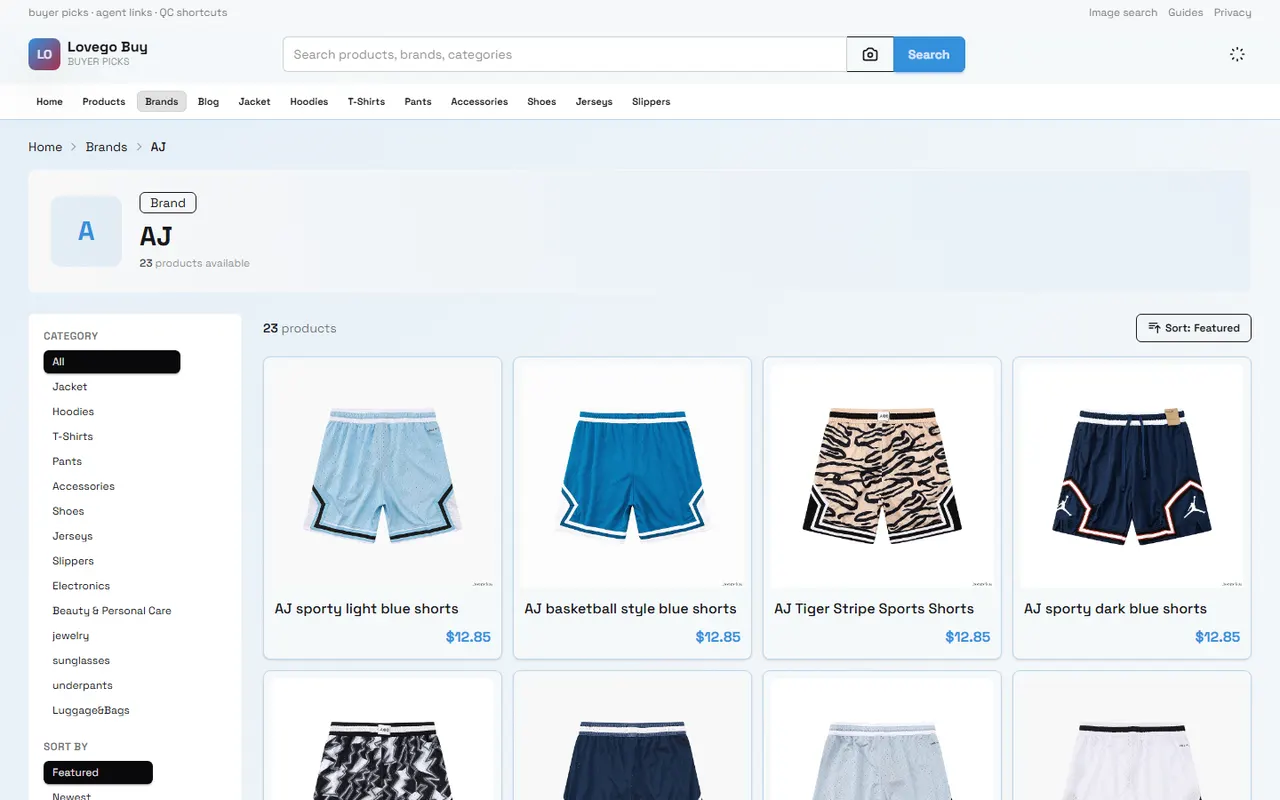Select the Brands navigation tab

click(162, 101)
